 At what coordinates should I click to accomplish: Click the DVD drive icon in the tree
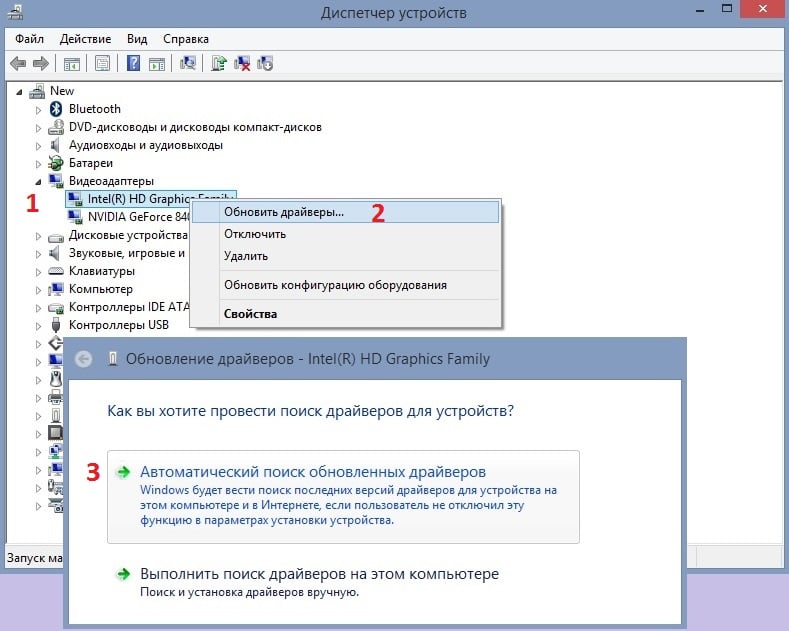coord(56,127)
